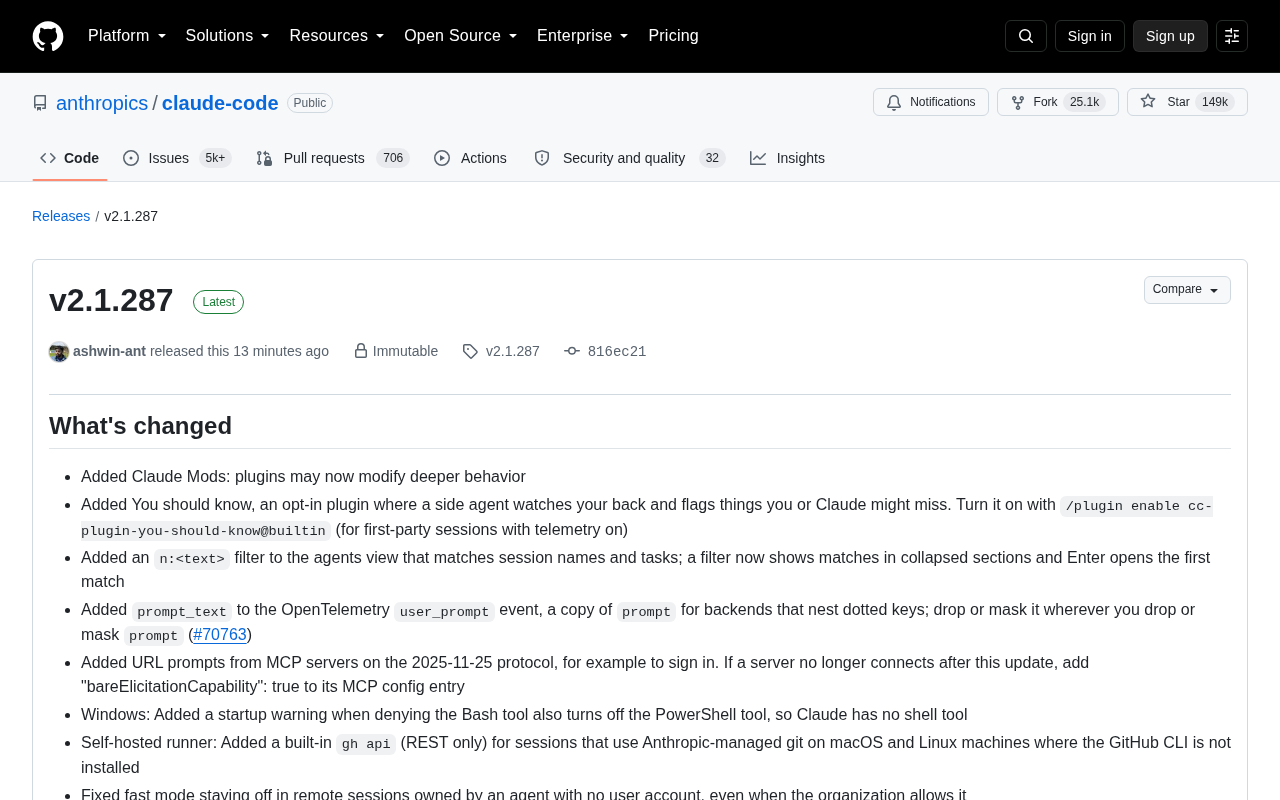Screen dimensions: 1280x800
Task: Open commit 816ec21 link
Action: 617,351
